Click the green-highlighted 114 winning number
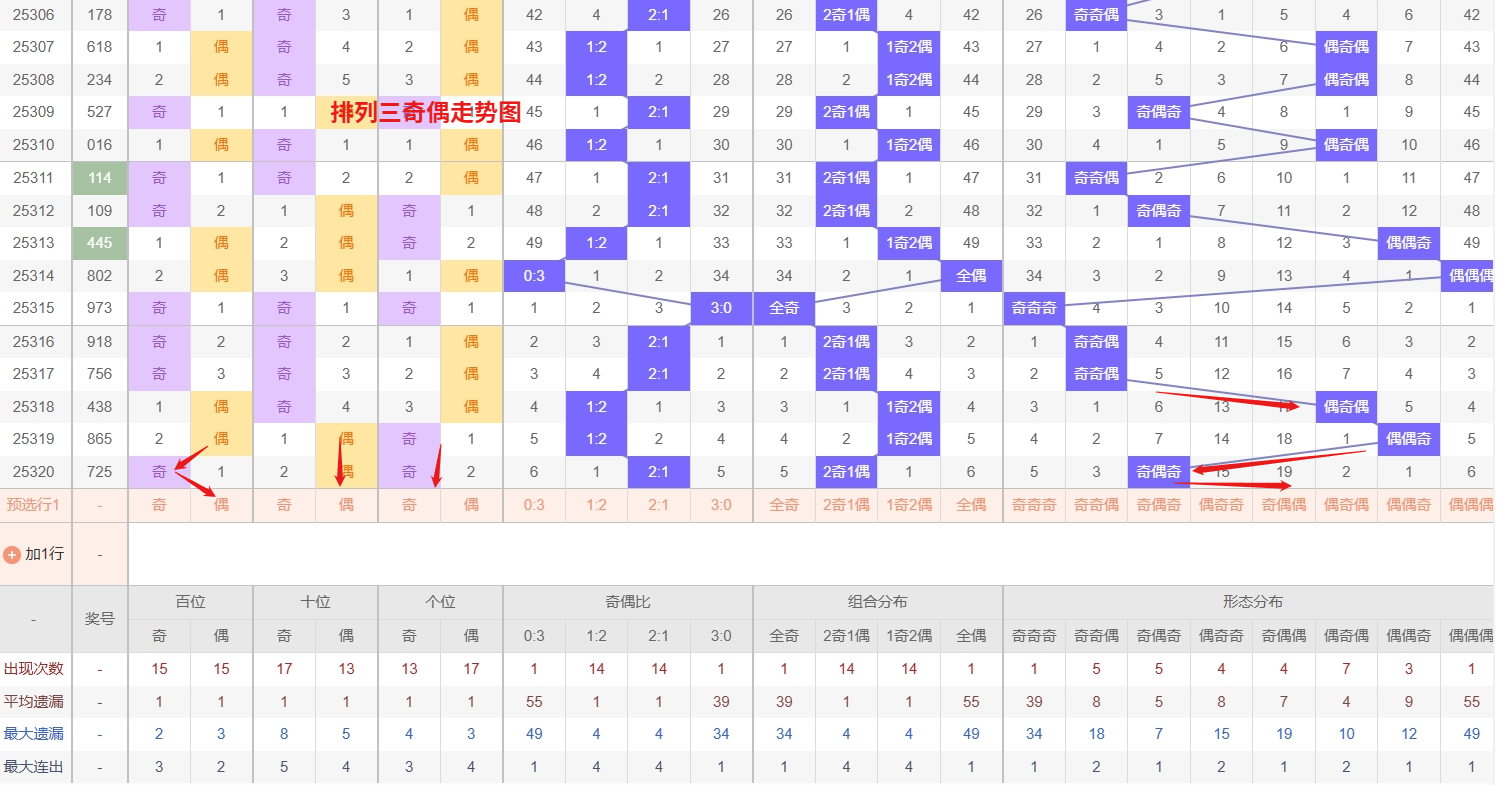The height and width of the screenshot is (785, 1498). point(100,178)
